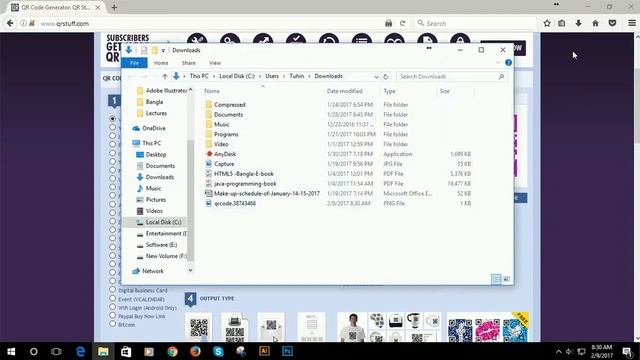Select the Capture JPG file icon

pyautogui.click(x=209, y=164)
